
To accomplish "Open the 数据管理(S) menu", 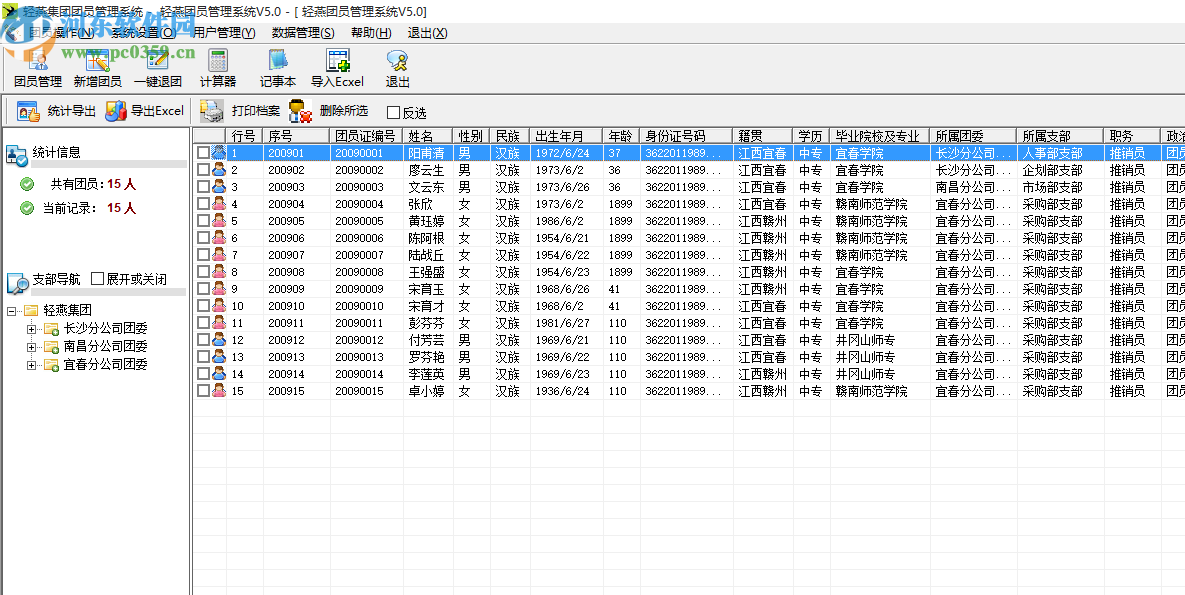I will [x=303, y=32].
